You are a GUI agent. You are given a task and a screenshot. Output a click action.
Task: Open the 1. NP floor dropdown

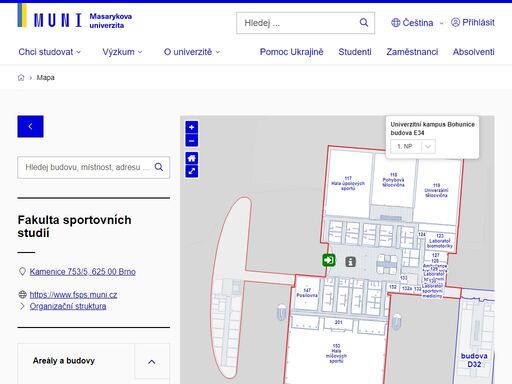click(x=413, y=146)
